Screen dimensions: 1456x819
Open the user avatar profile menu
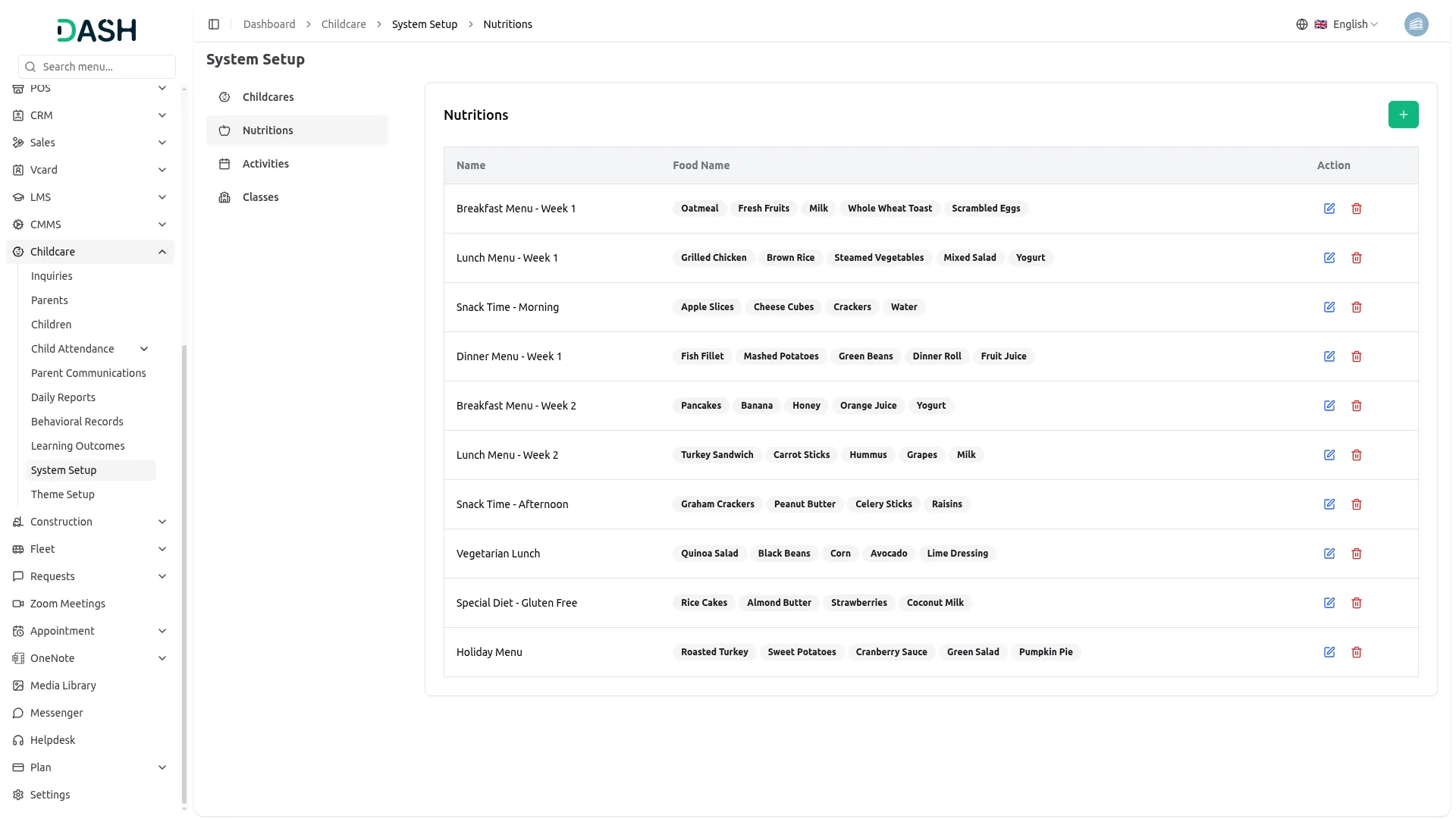(1416, 24)
